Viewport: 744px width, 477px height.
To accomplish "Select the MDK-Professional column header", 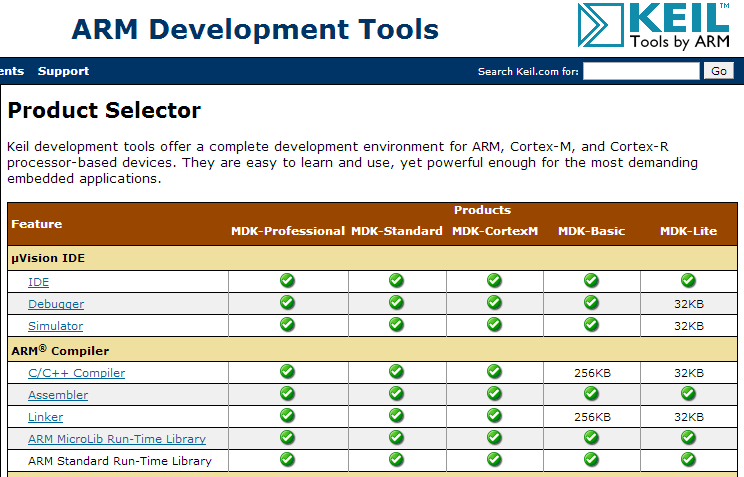I will (288, 231).
